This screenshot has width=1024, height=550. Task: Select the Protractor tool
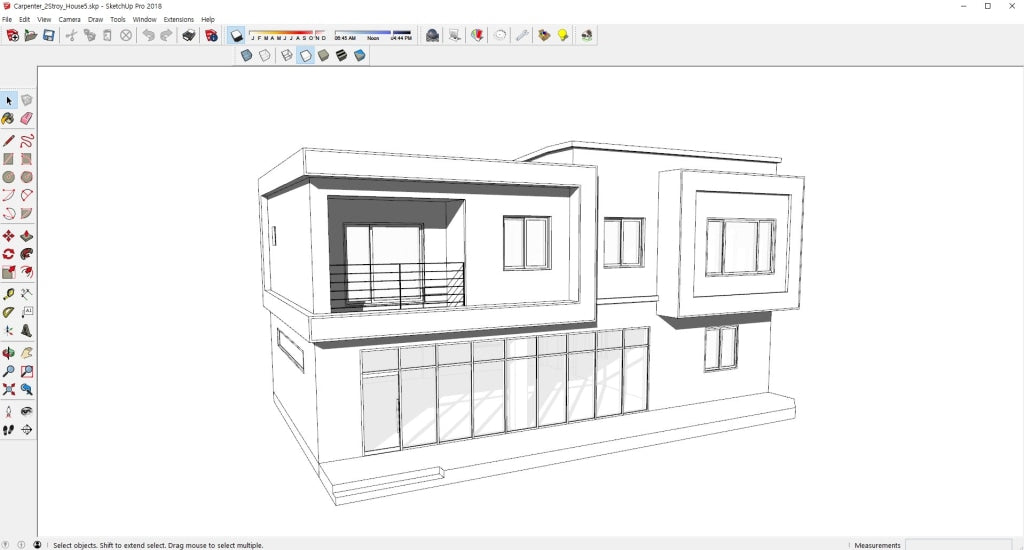[8, 312]
